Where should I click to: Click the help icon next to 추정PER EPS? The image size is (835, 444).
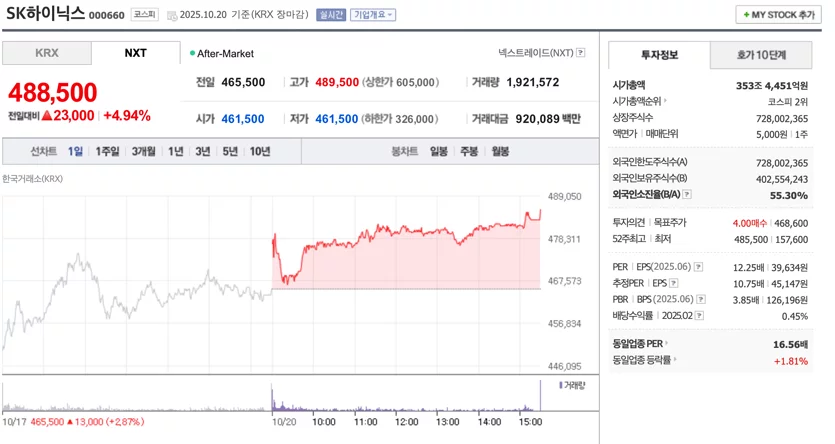[674, 283]
